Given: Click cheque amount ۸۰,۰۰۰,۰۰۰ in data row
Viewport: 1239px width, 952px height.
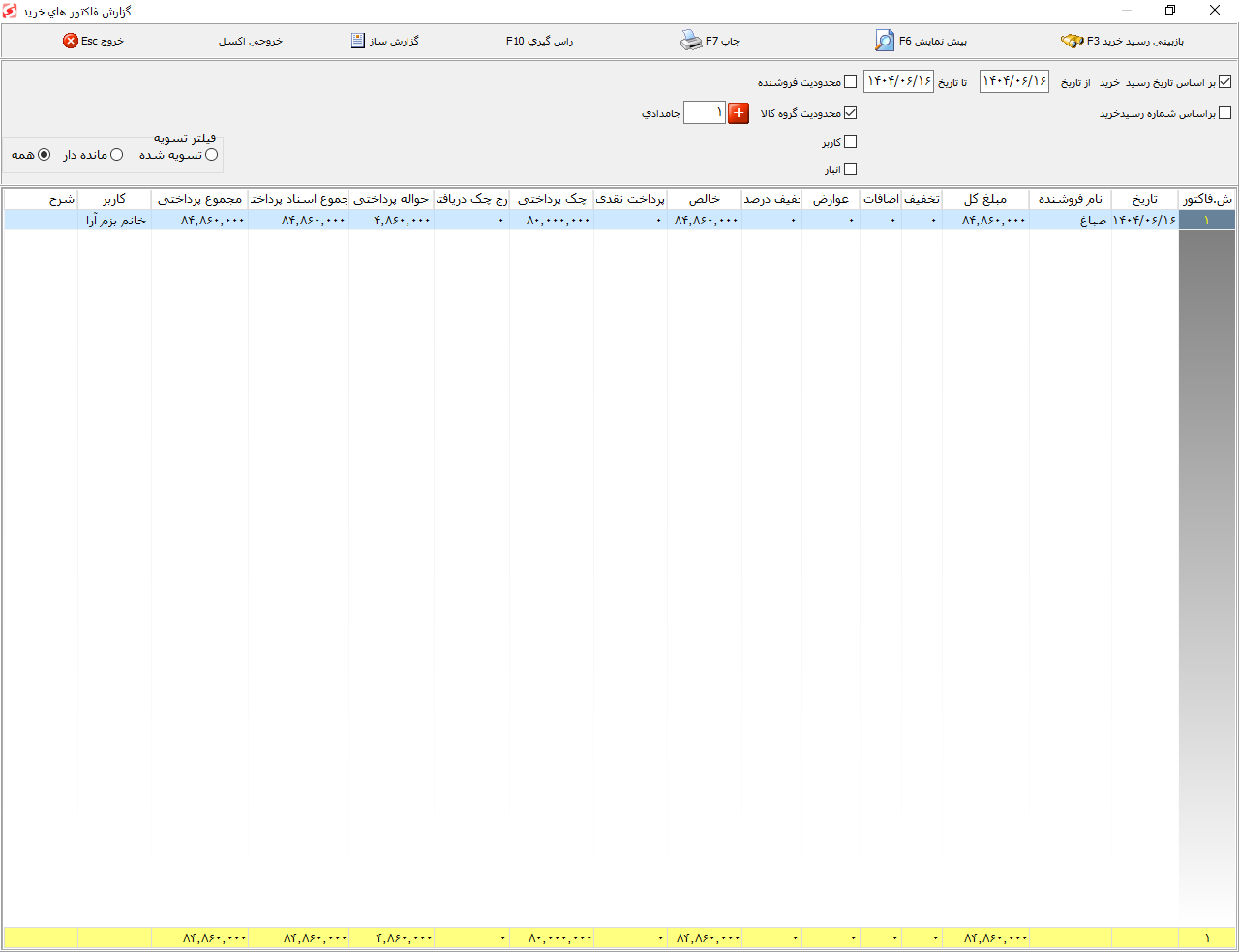Looking at the screenshot, I should (552, 221).
